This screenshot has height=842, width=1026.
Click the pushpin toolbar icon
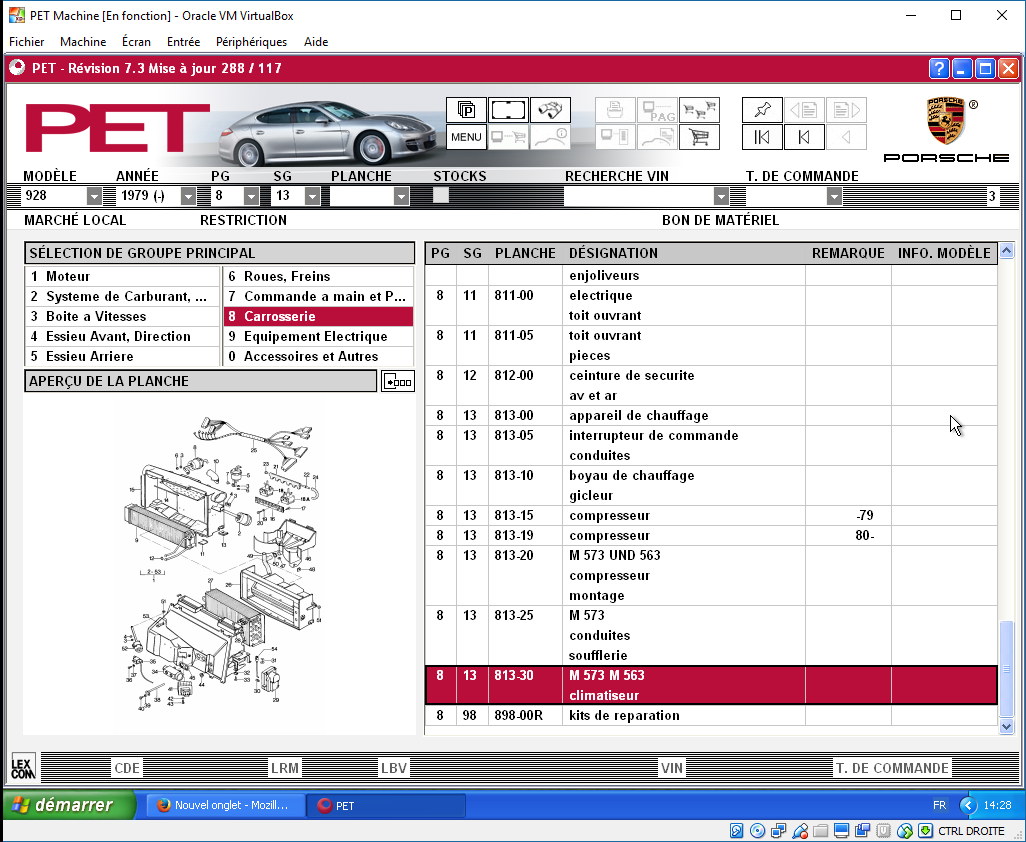[x=762, y=110]
